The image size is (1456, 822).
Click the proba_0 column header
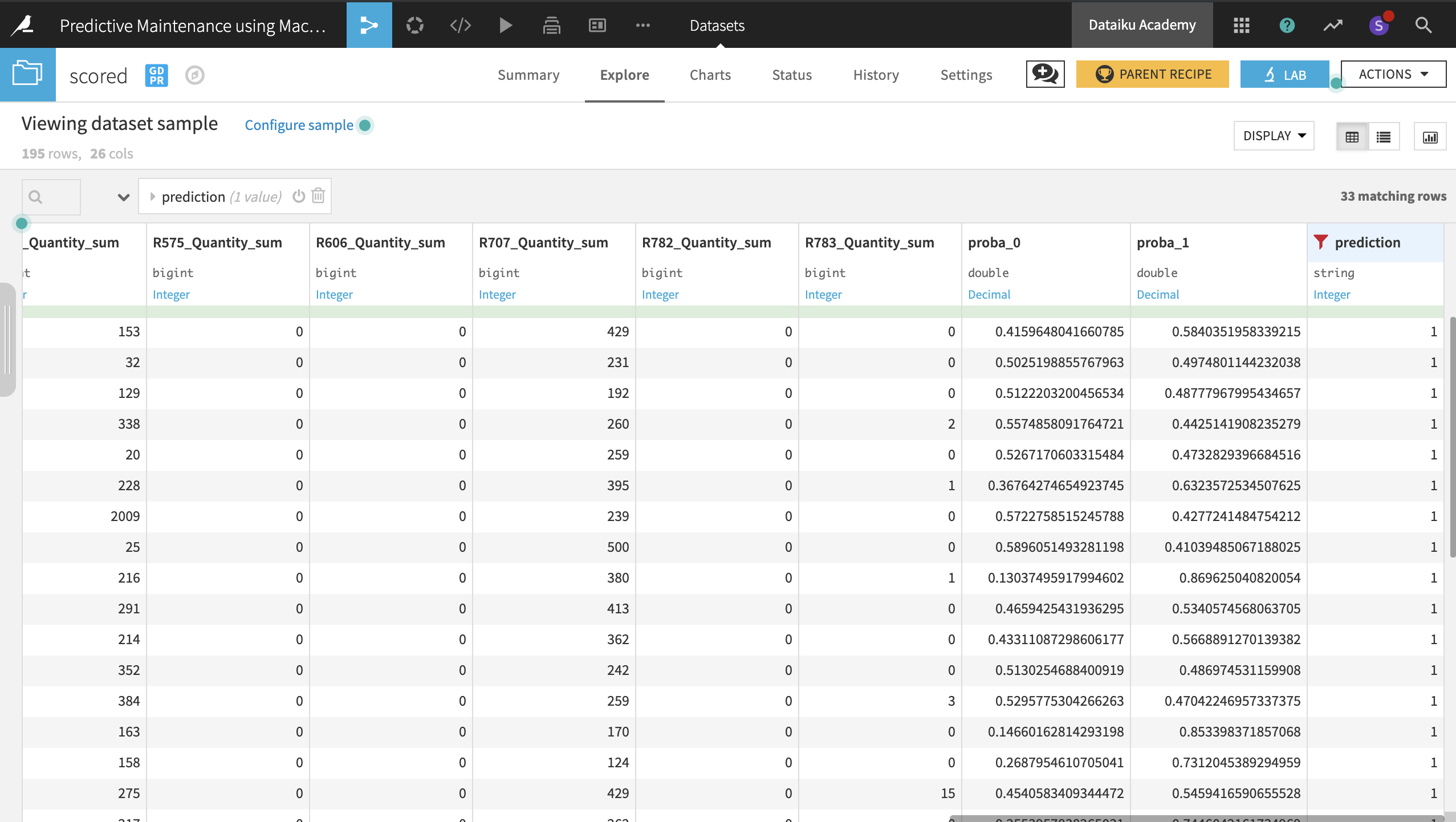coord(994,242)
